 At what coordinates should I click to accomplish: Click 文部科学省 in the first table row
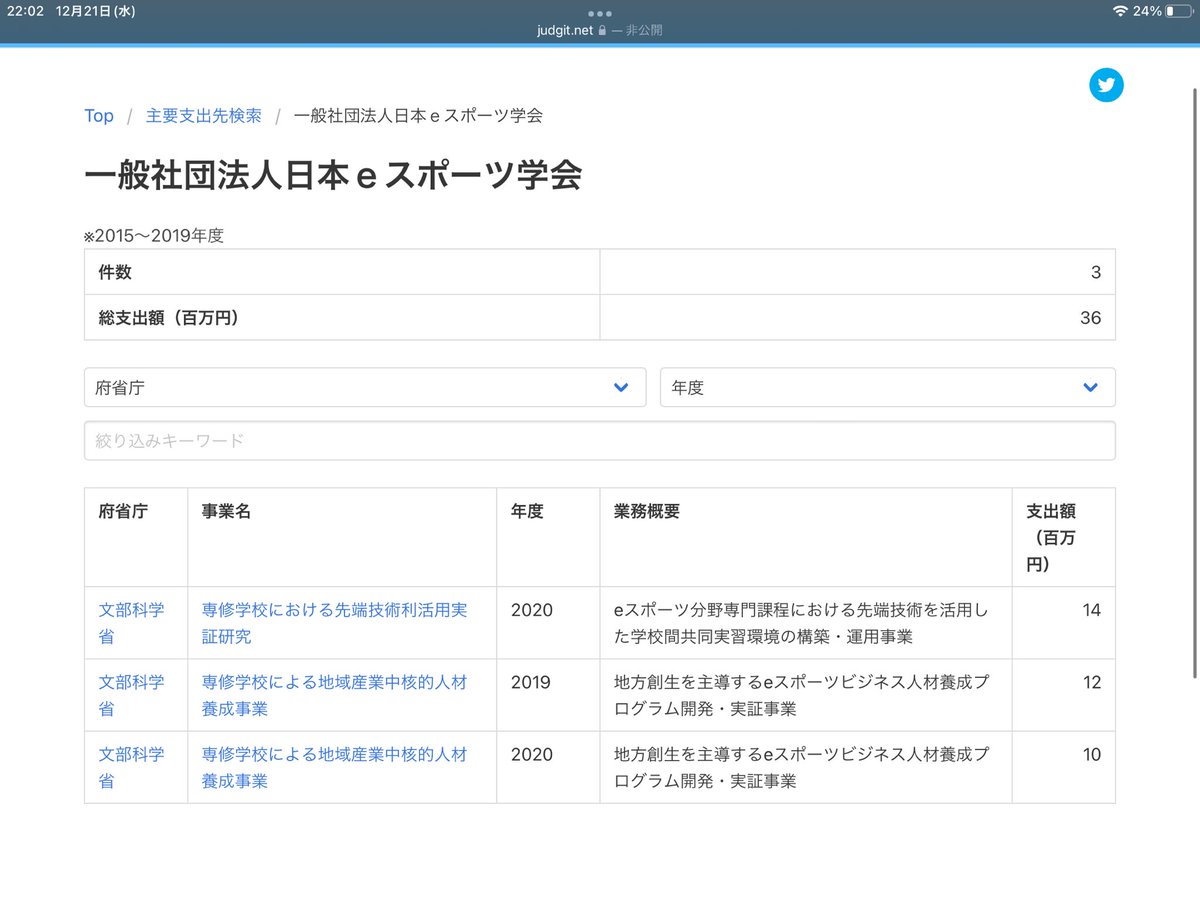tap(131, 622)
